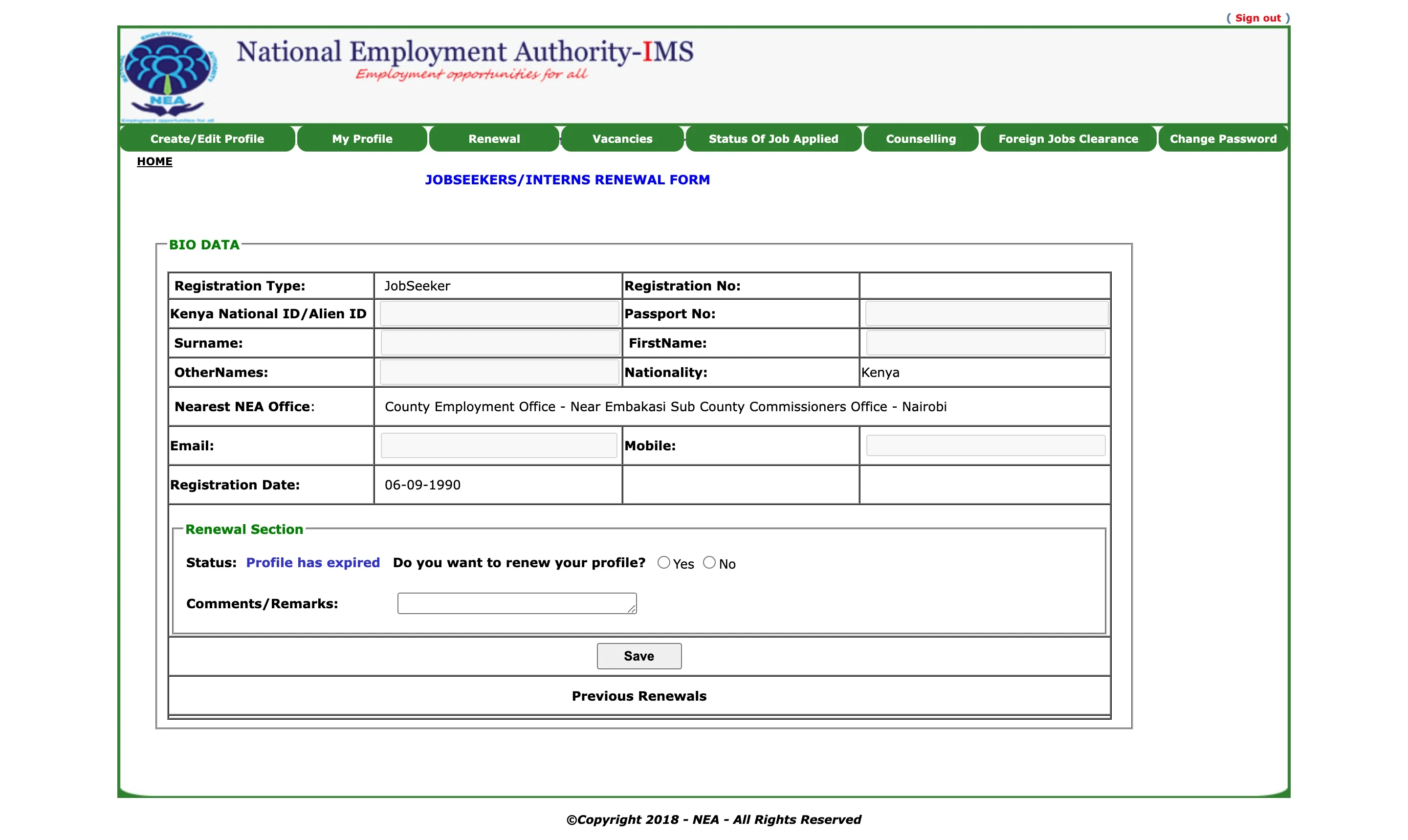Click the 'Nearest NEA Office' label

click(243, 406)
